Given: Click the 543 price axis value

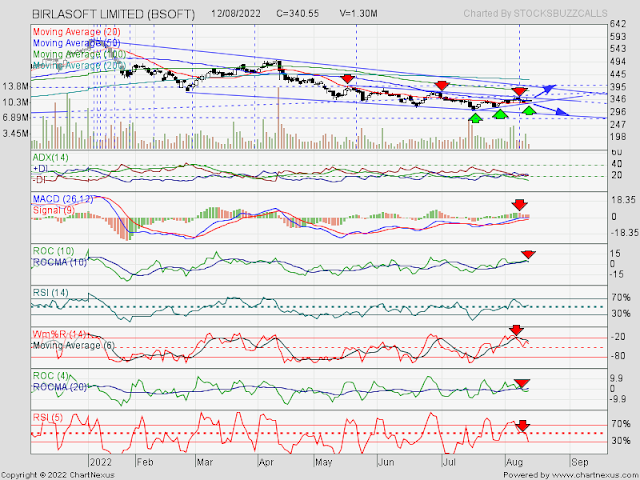Looking at the screenshot, I should (618, 49).
